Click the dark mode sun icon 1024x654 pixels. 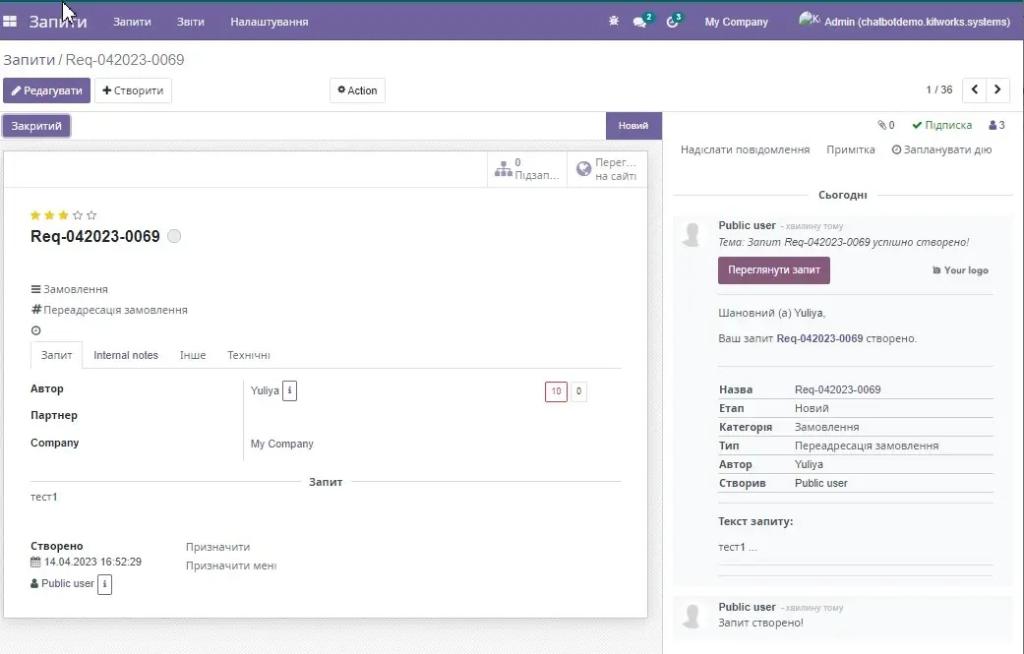(x=614, y=20)
